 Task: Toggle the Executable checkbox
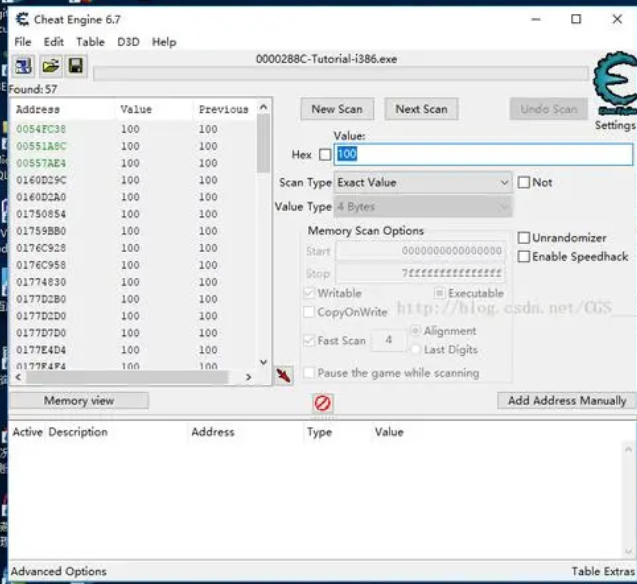point(439,293)
